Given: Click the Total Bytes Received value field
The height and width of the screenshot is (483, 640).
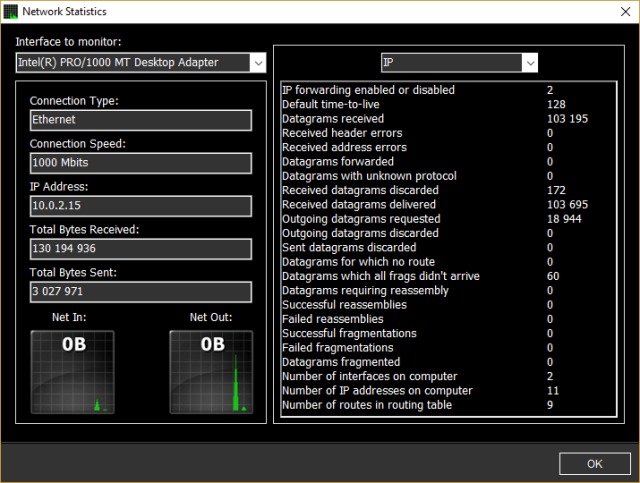Looking at the screenshot, I should (140, 249).
